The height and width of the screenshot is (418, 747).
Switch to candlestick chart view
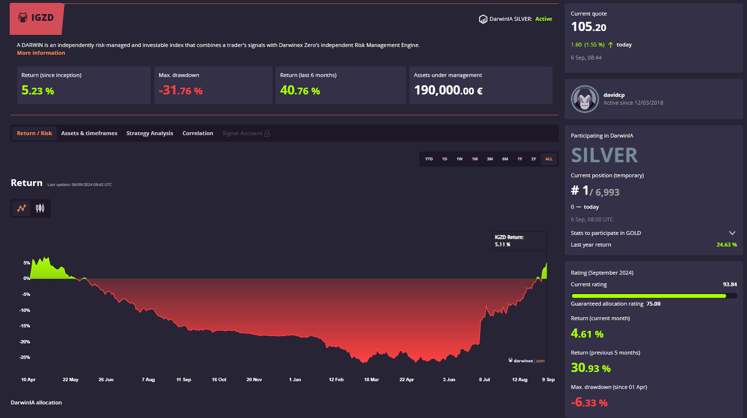point(40,208)
